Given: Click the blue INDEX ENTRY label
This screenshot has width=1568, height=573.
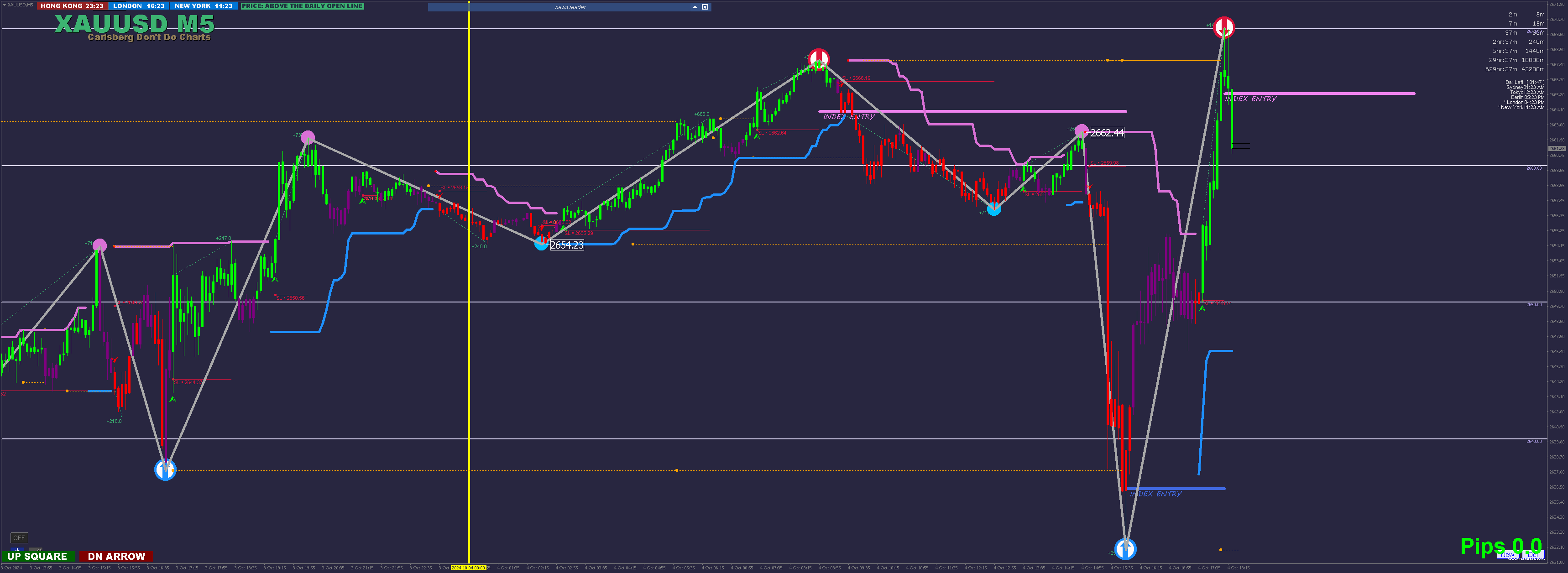Looking at the screenshot, I should (1155, 494).
